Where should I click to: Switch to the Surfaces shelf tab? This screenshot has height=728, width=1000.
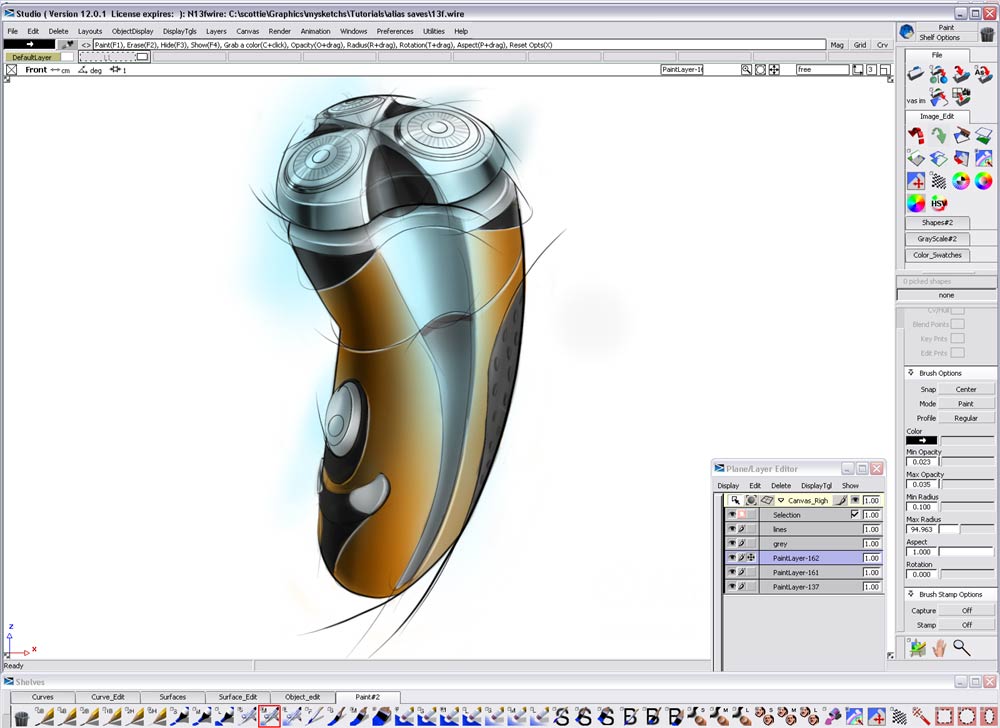pyautogui.click(x=173, y=697)
